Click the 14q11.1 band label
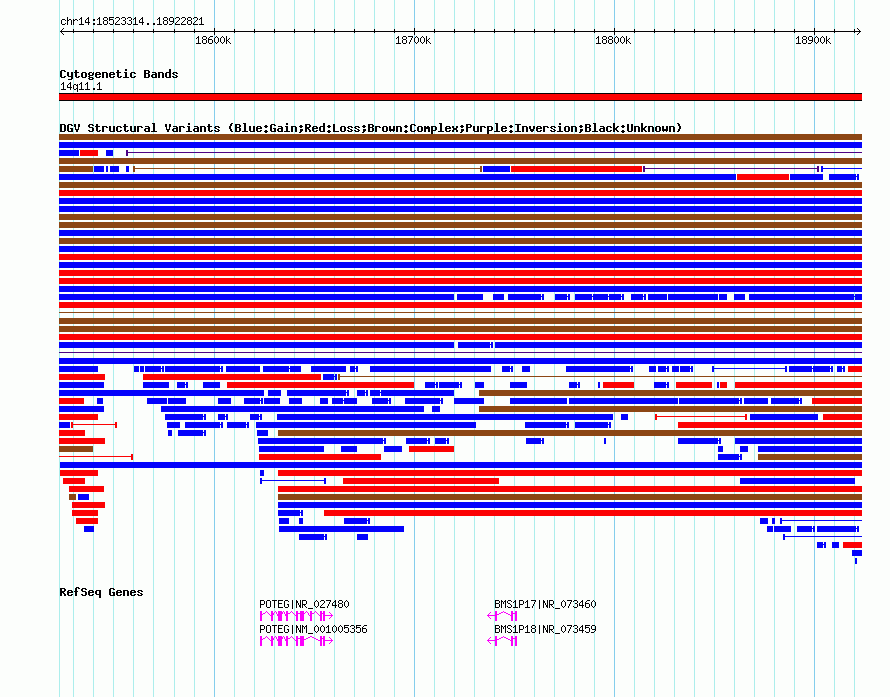This screenshot has width=890, height=697. (x=81, y=86)
